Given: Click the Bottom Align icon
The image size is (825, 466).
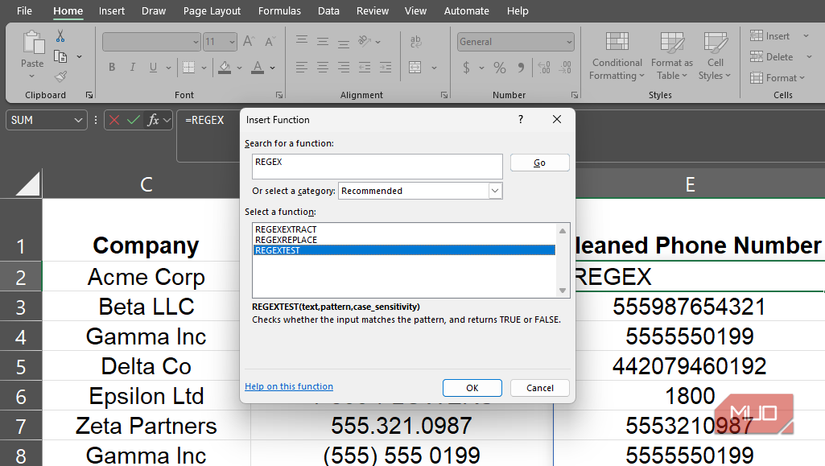Looking at the screenshot, I should tap(344, 42).
